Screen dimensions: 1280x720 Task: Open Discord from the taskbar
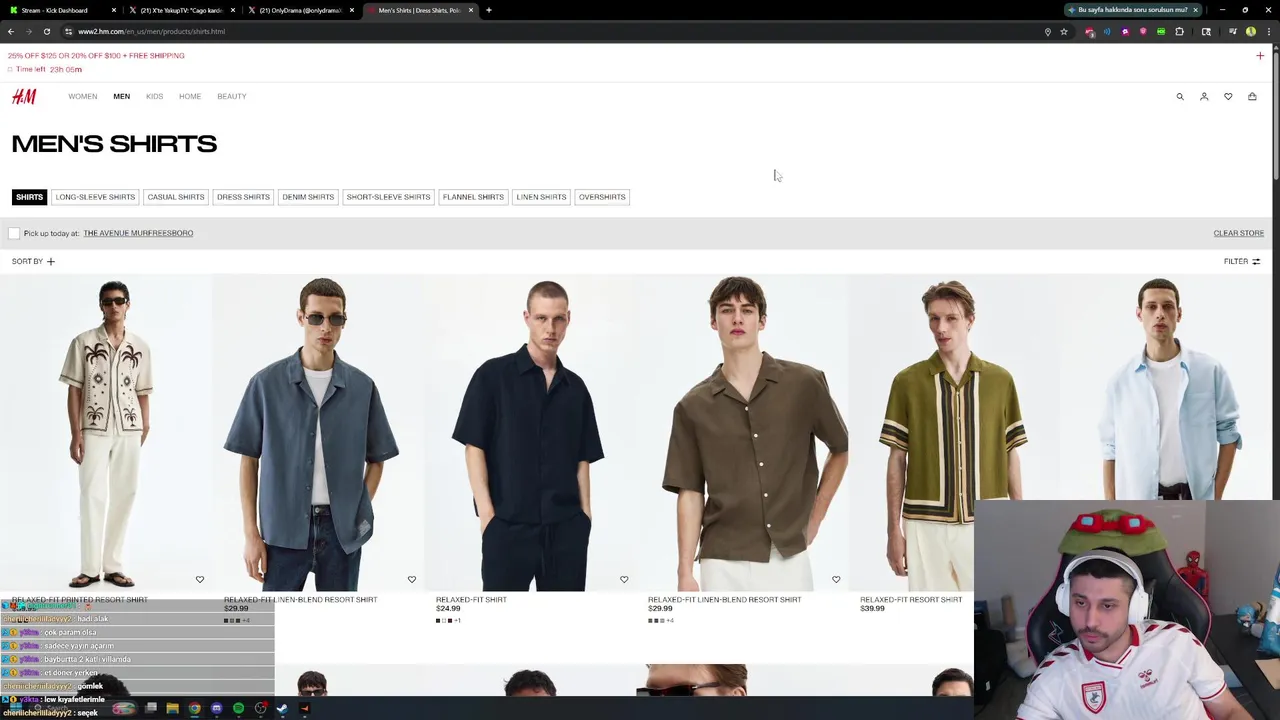216,709
